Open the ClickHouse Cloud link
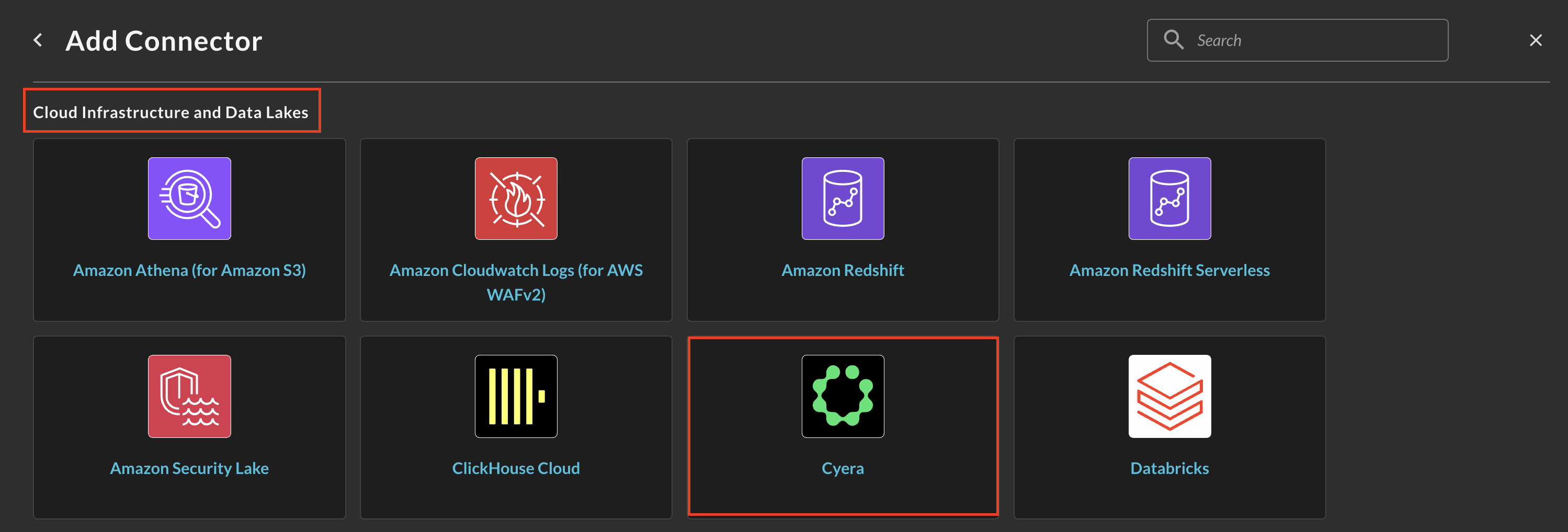 (516, 468)
